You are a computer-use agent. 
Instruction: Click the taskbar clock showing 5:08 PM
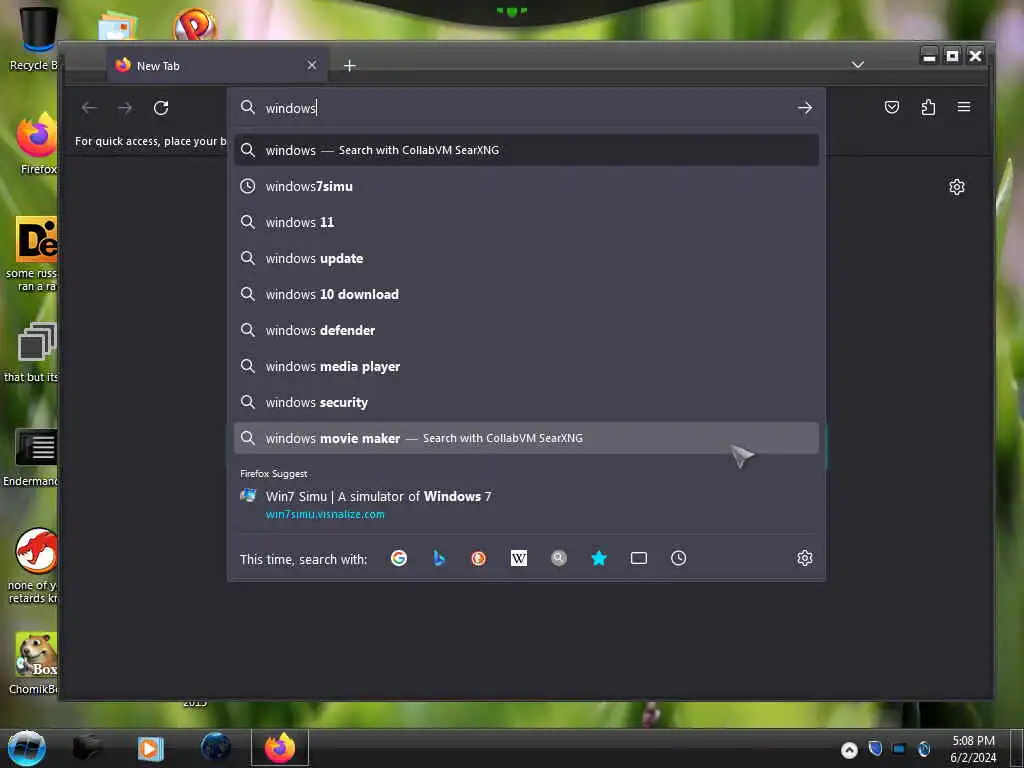pos(973,749)
